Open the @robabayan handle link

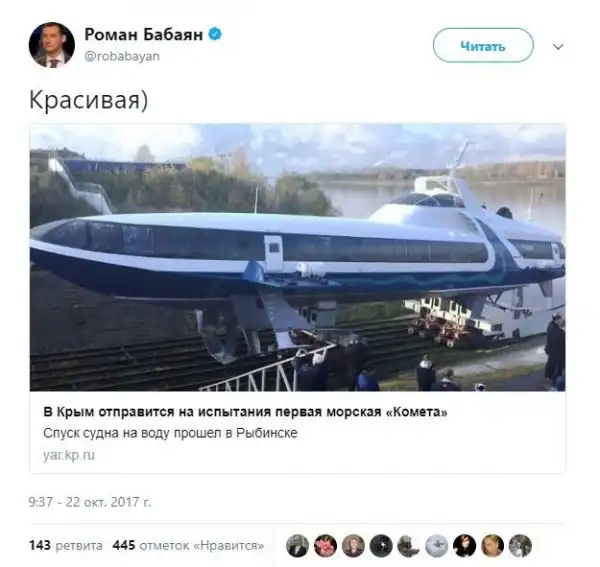pyautogui.click(x=122, y=56)
